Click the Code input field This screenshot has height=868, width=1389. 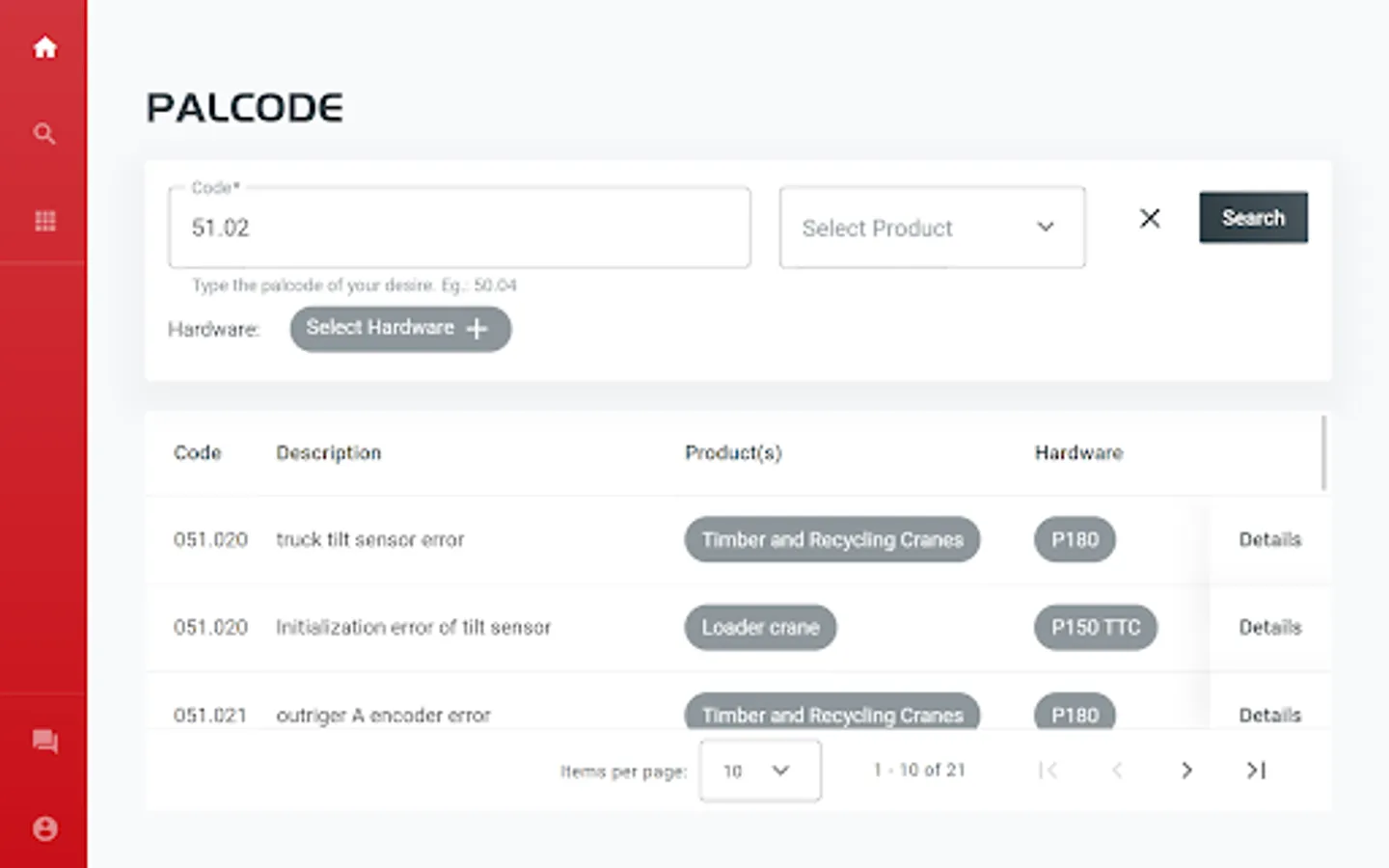click(x=459, y=228)
